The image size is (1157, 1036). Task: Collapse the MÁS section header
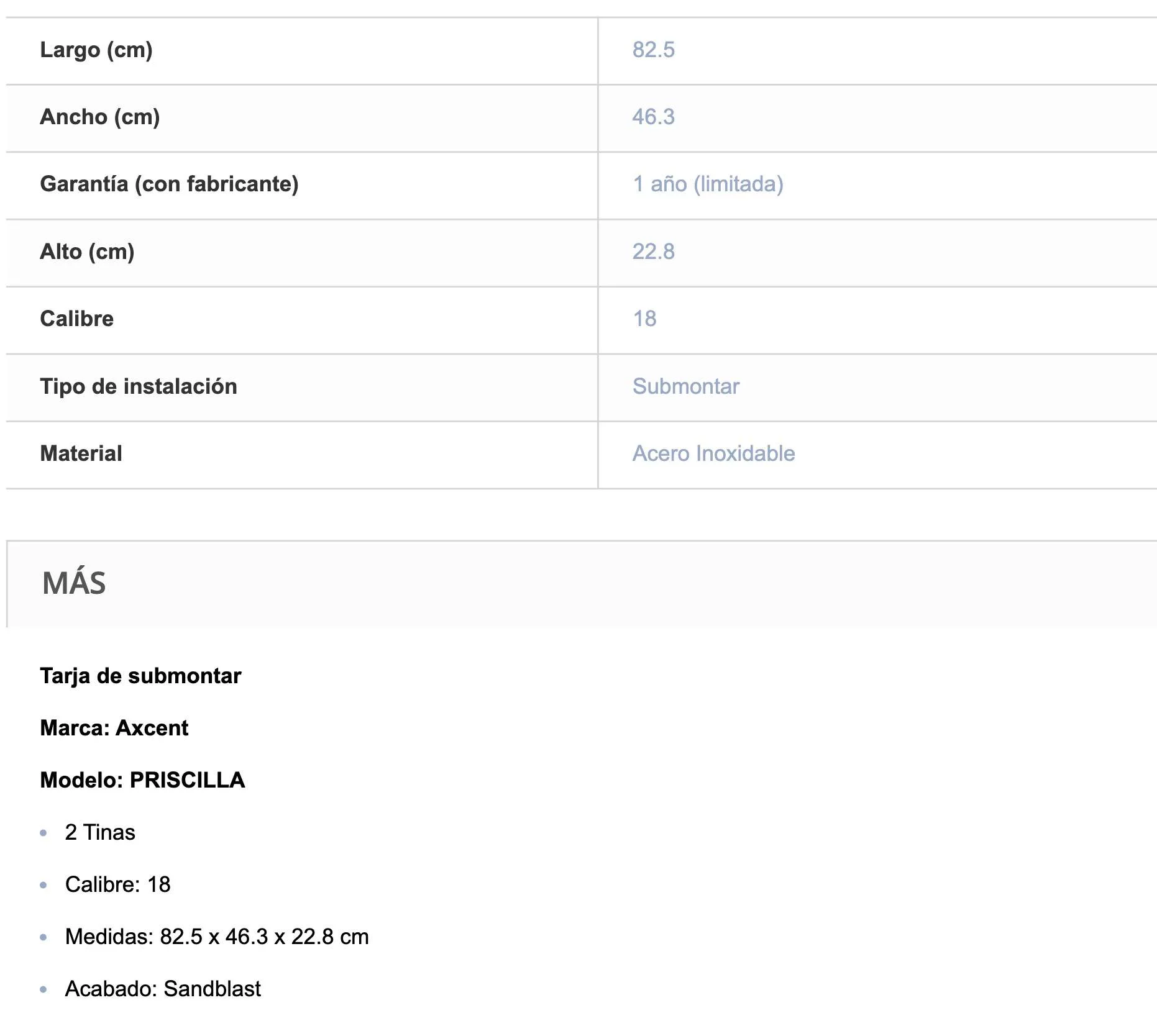(74, 583)
